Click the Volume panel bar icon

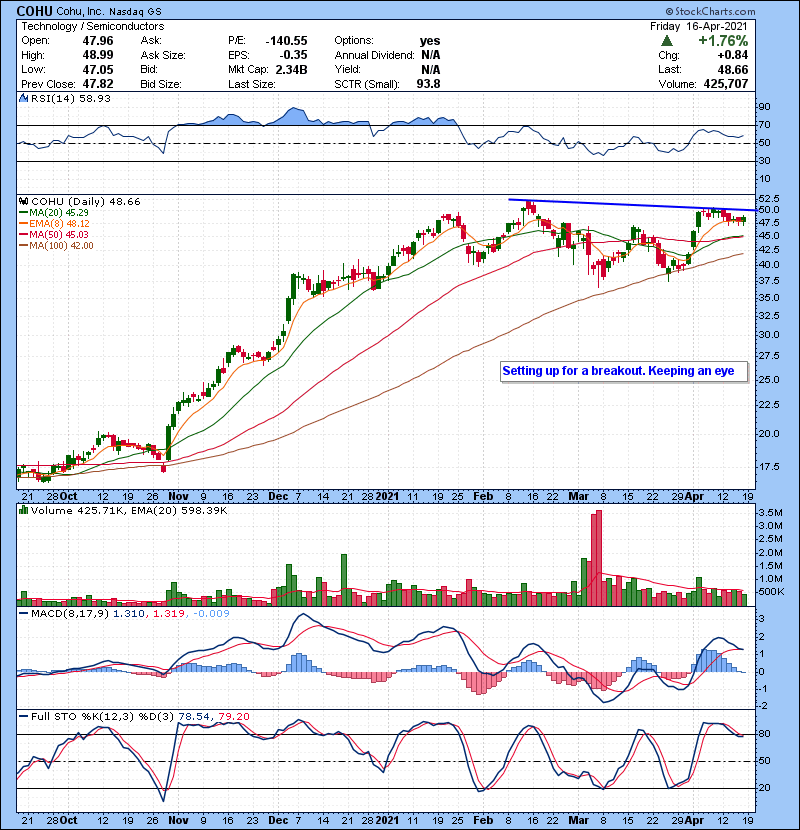coord(23,510)
